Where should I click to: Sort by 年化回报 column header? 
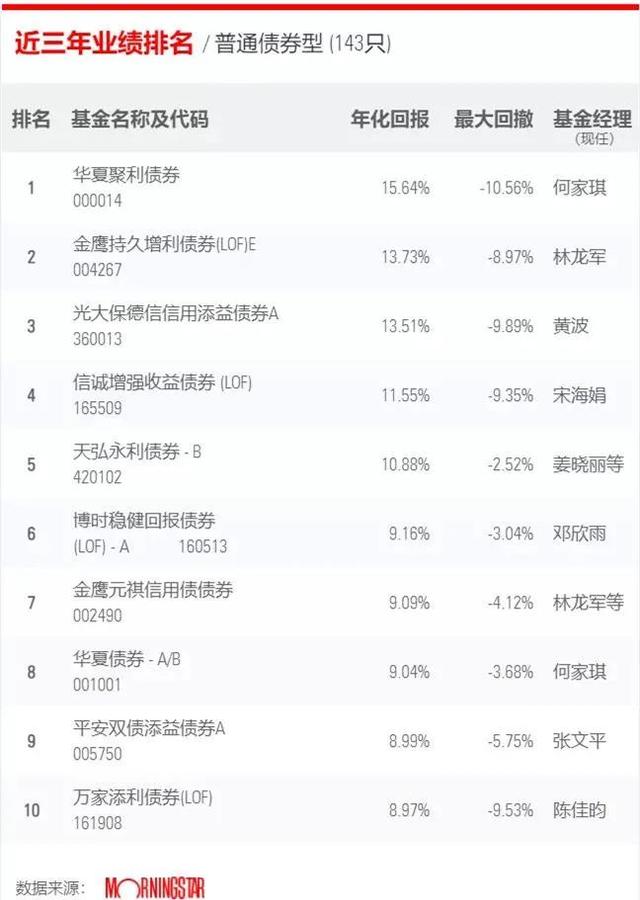coord(390,119)
